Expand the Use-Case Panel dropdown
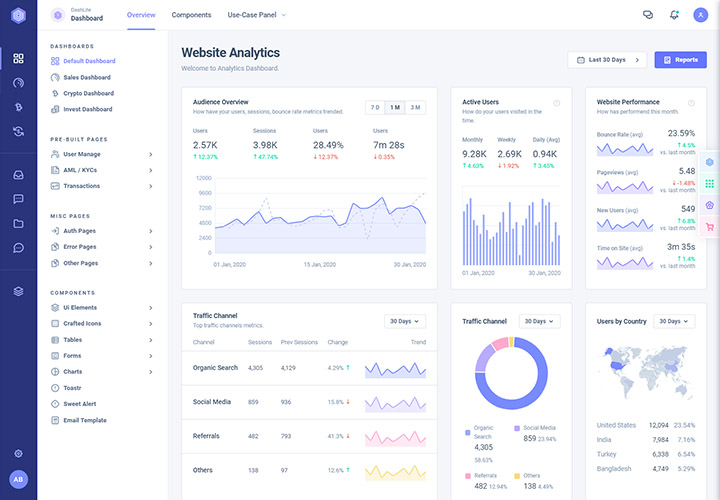The image size is (720, 500). (257, 15)
